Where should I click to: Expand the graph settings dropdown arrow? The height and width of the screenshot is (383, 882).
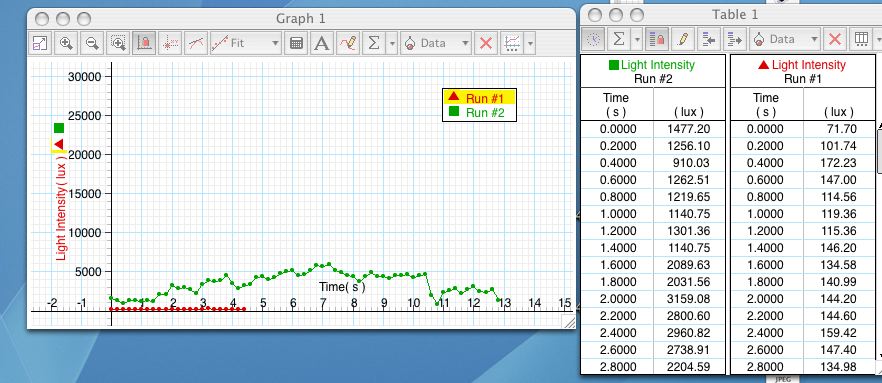click(530, 43)
